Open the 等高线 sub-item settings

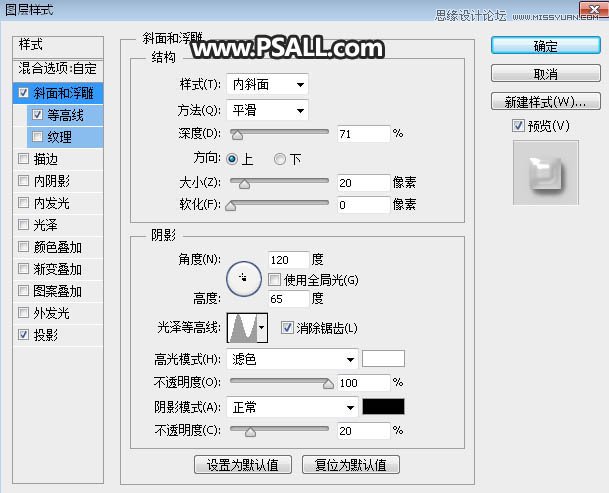[65, 115]
